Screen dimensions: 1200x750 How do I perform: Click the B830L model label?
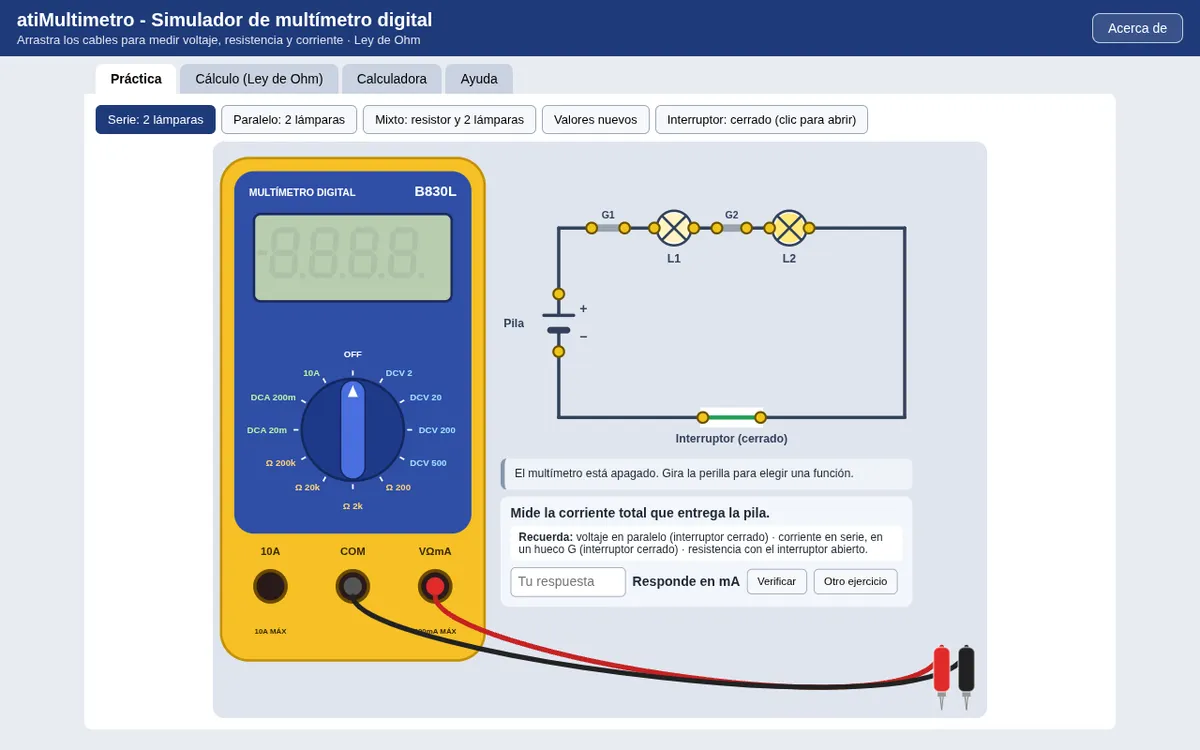coord(435,191)
